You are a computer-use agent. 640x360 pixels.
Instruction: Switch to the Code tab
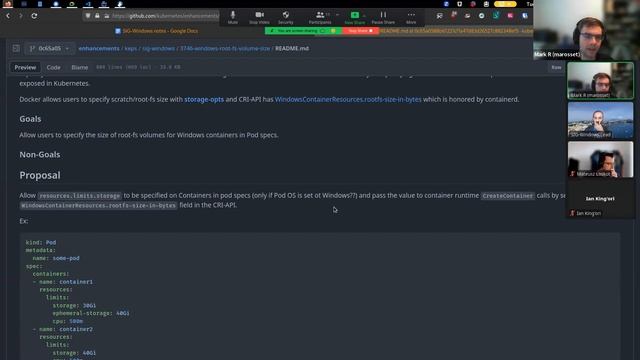[x=53, y=67]
